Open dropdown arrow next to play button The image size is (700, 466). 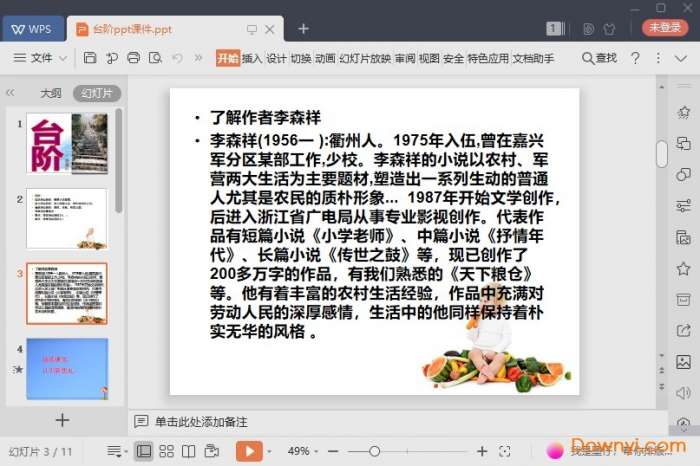(269, 452)
